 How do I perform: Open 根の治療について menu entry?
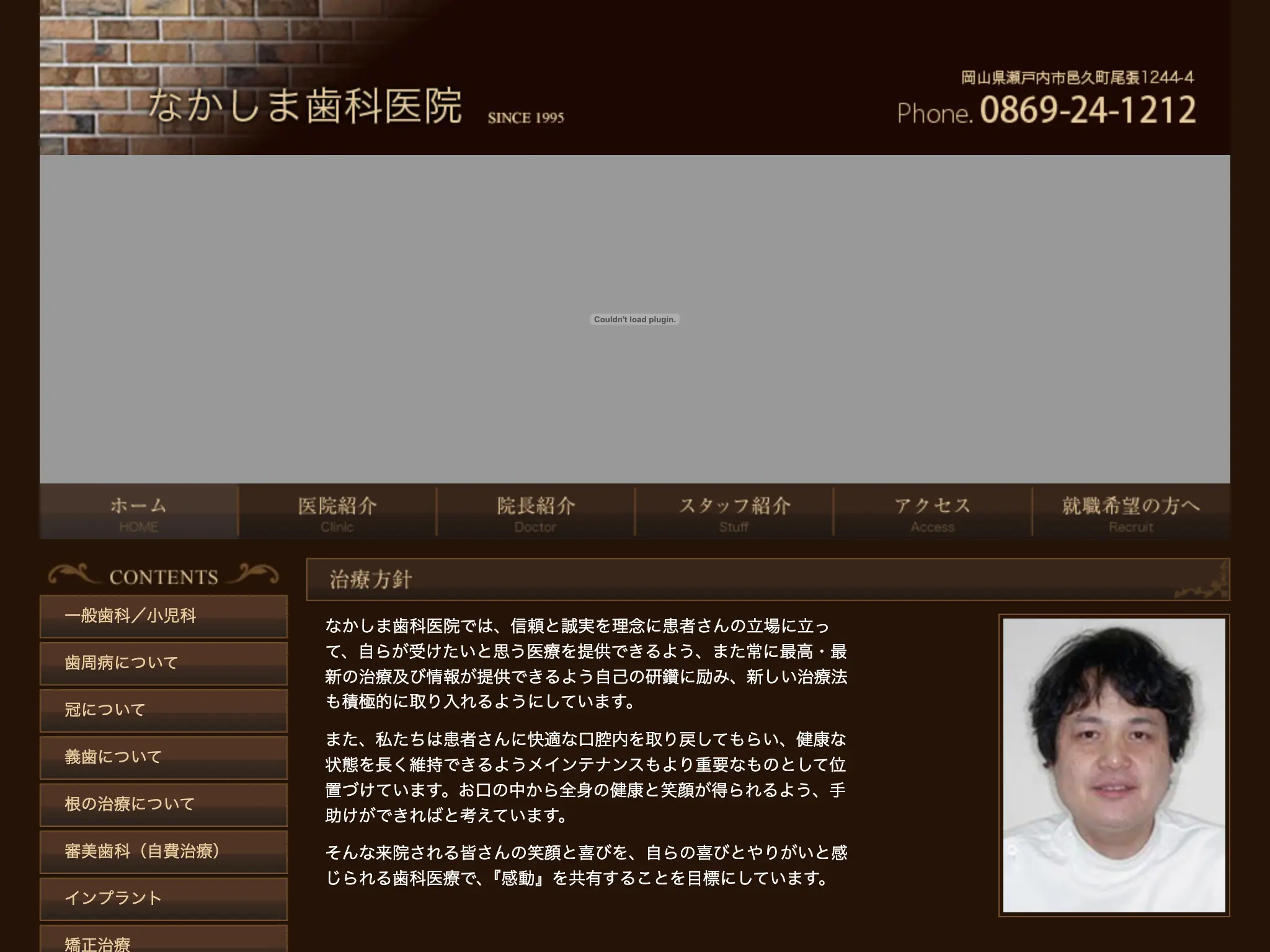(164, 805)
